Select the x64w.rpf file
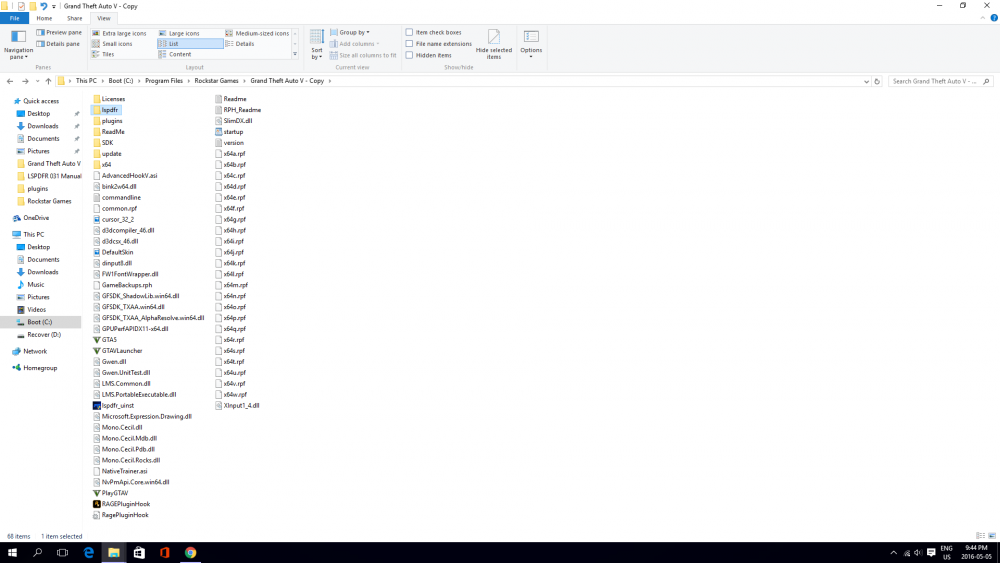 (231, 395)
